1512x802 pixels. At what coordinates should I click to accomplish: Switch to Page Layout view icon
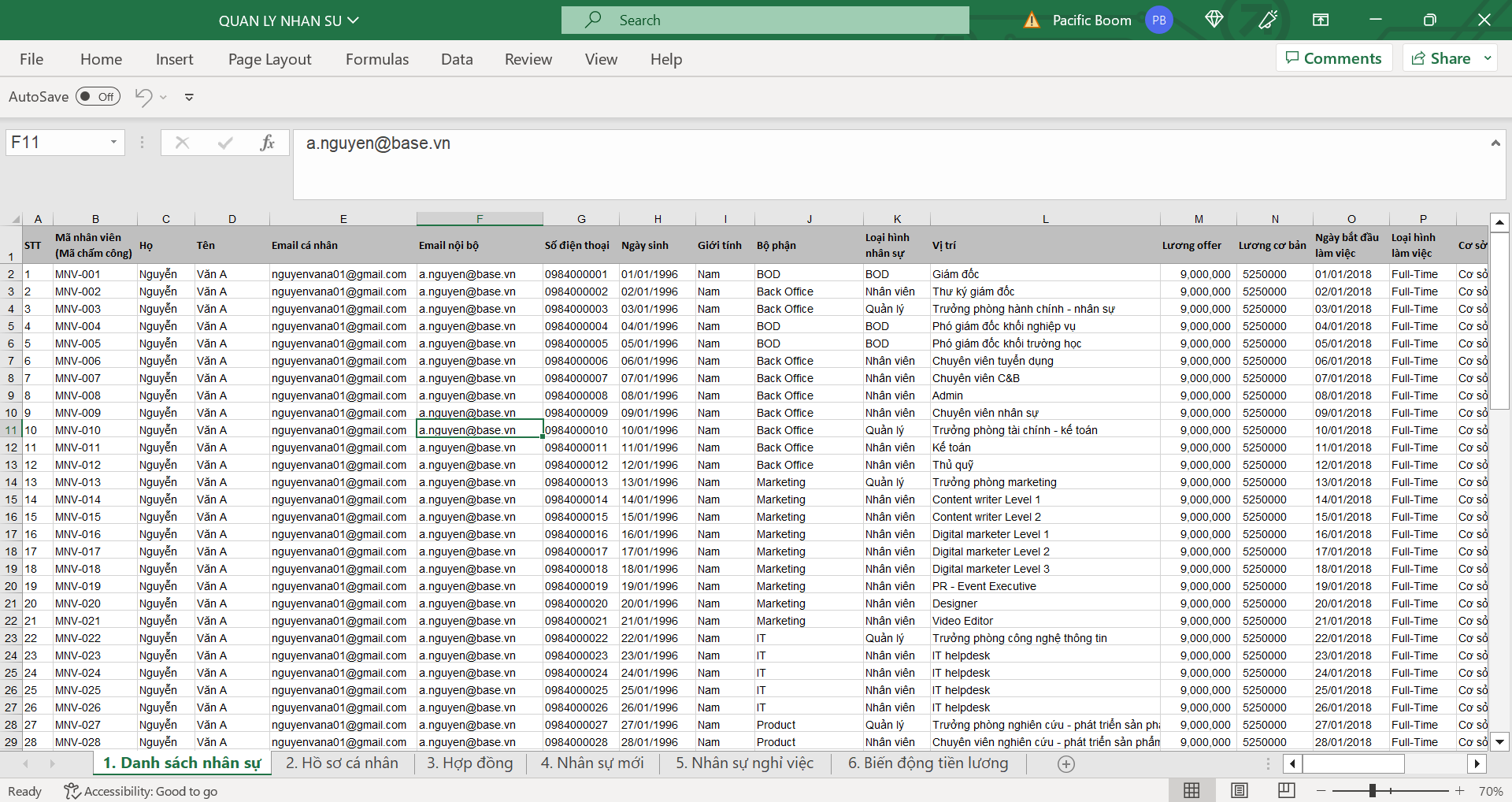tap(1240, 790)
